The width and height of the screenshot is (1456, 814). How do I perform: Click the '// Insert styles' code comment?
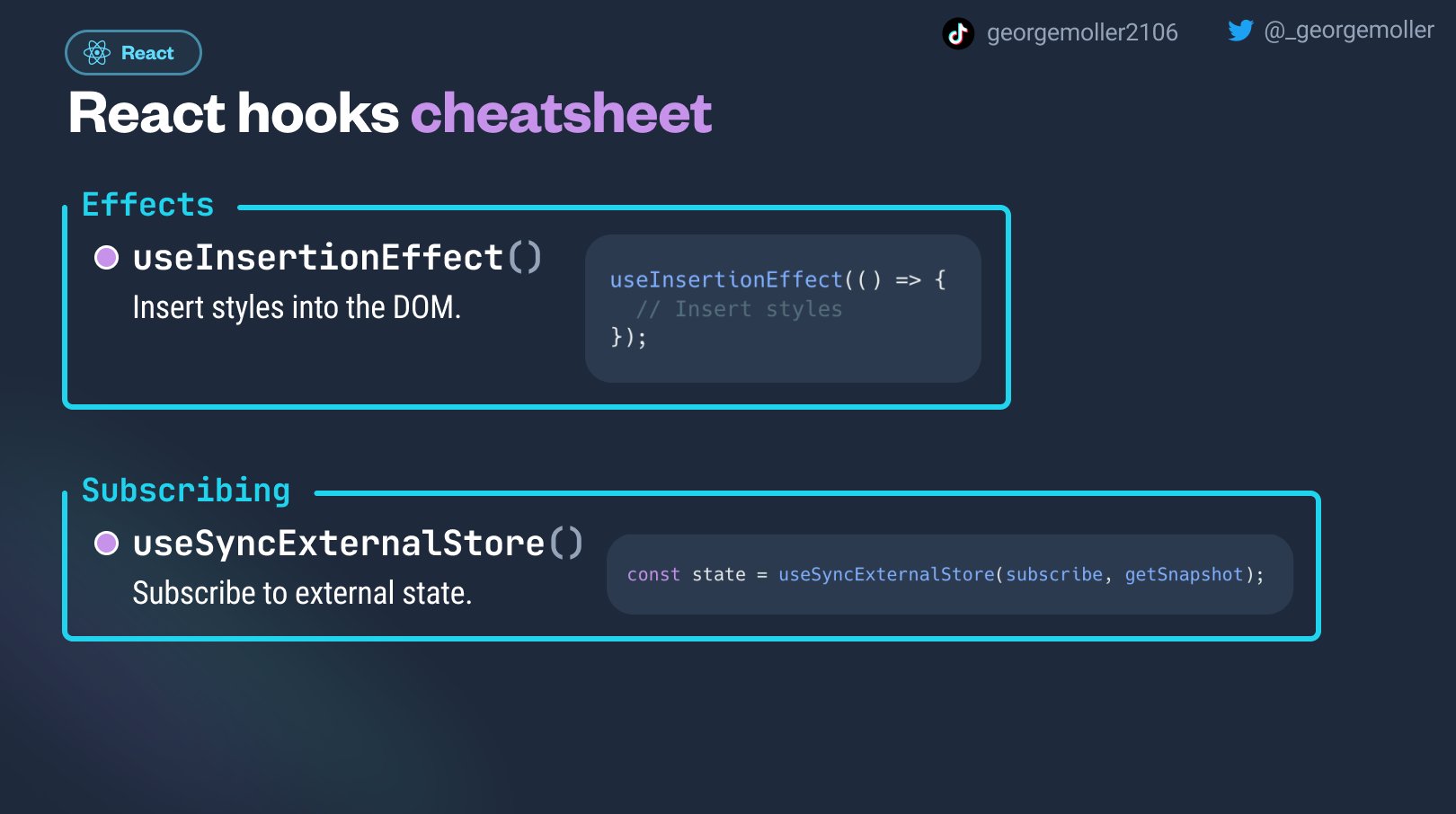tap(739, 309)
